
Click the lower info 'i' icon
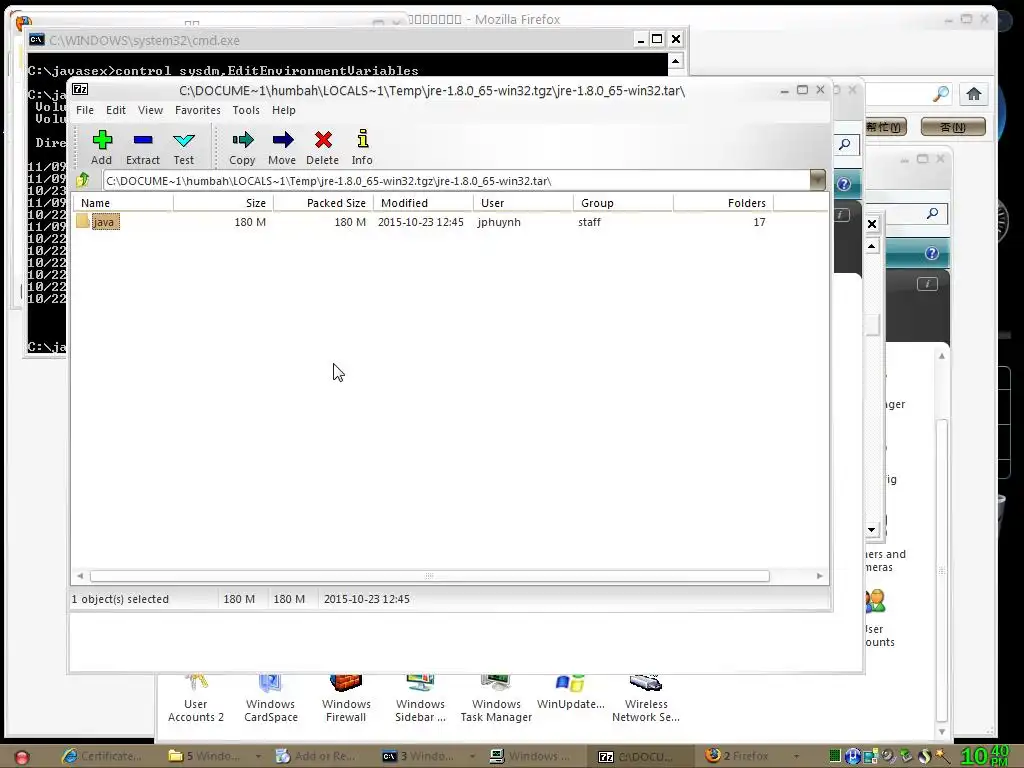[x=927, y=283]
